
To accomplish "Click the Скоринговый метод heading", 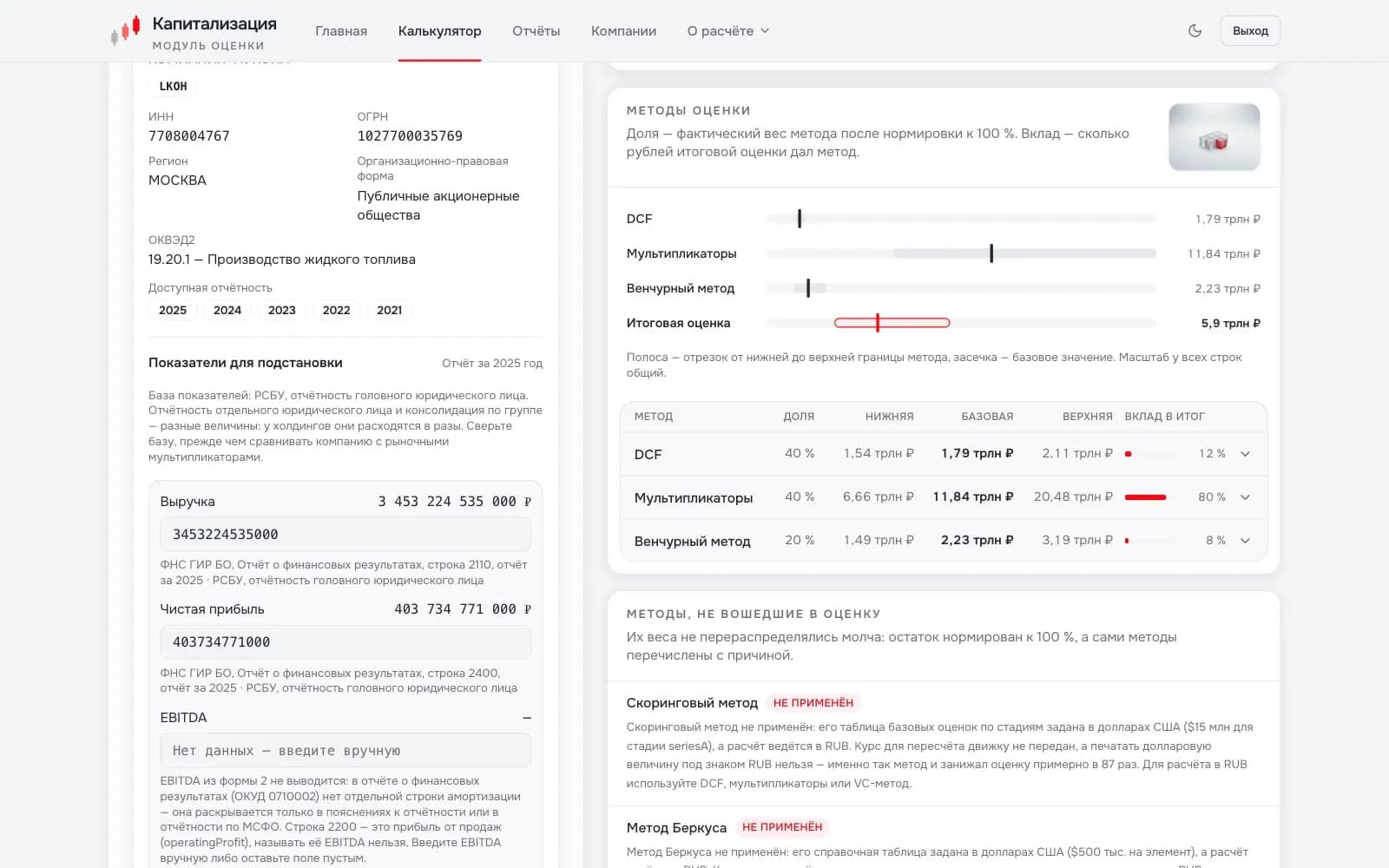I will coord(692,703).
